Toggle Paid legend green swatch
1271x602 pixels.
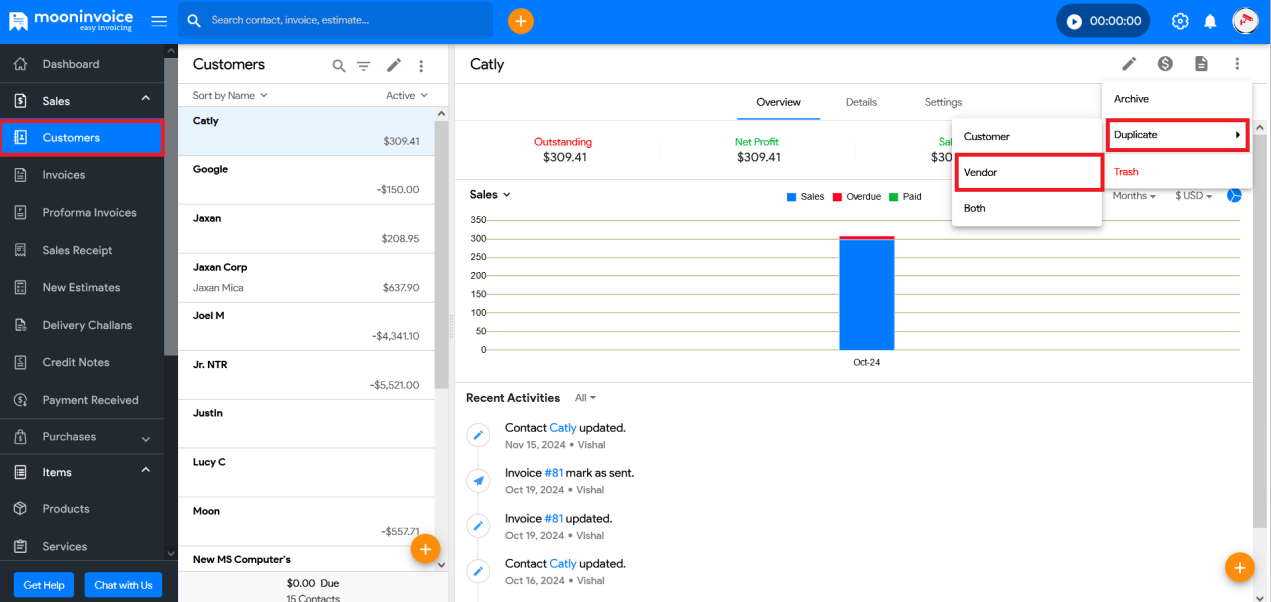tap(893, 197)
